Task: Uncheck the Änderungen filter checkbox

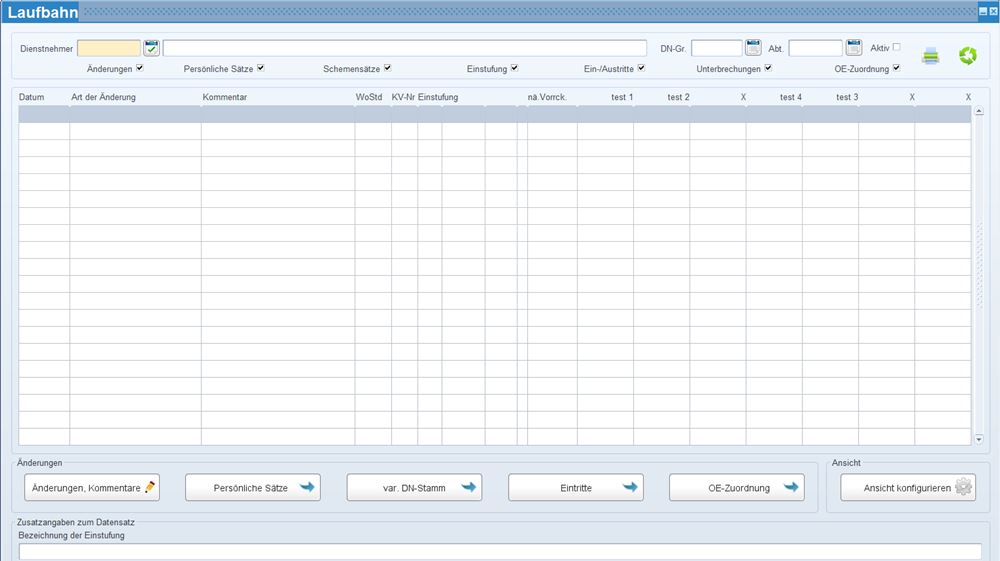Action: (x=140, y=68)
